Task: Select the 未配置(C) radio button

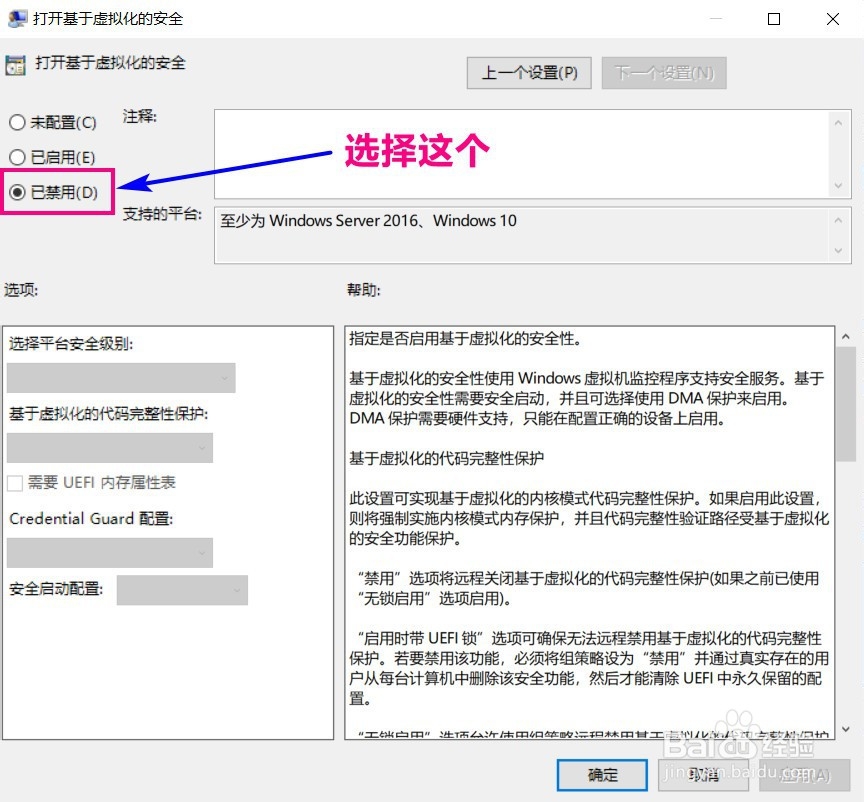Action: click(x=17, y=122)
